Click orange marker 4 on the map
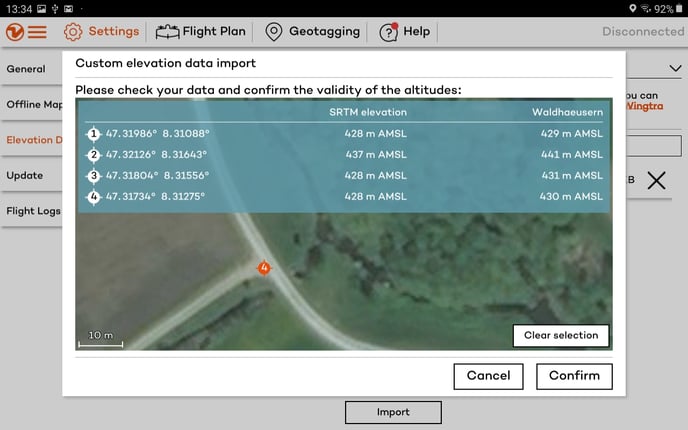Viewport: 688px width, 430px height. pyautogui.click(x=264, y=268)
